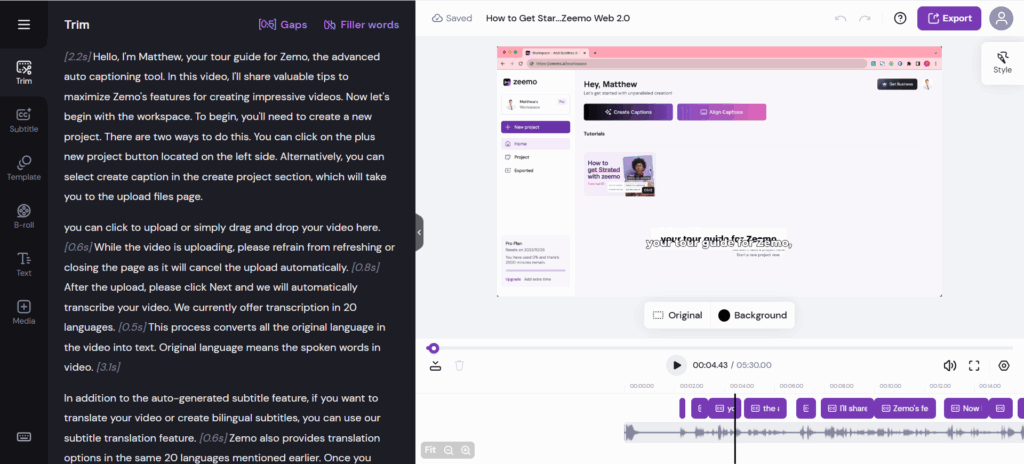Open the Media panel

pos(24,312)
